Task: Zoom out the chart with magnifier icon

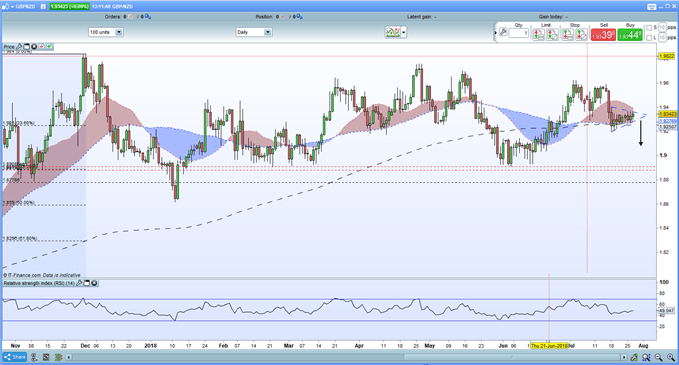Action: click(659, 357)
